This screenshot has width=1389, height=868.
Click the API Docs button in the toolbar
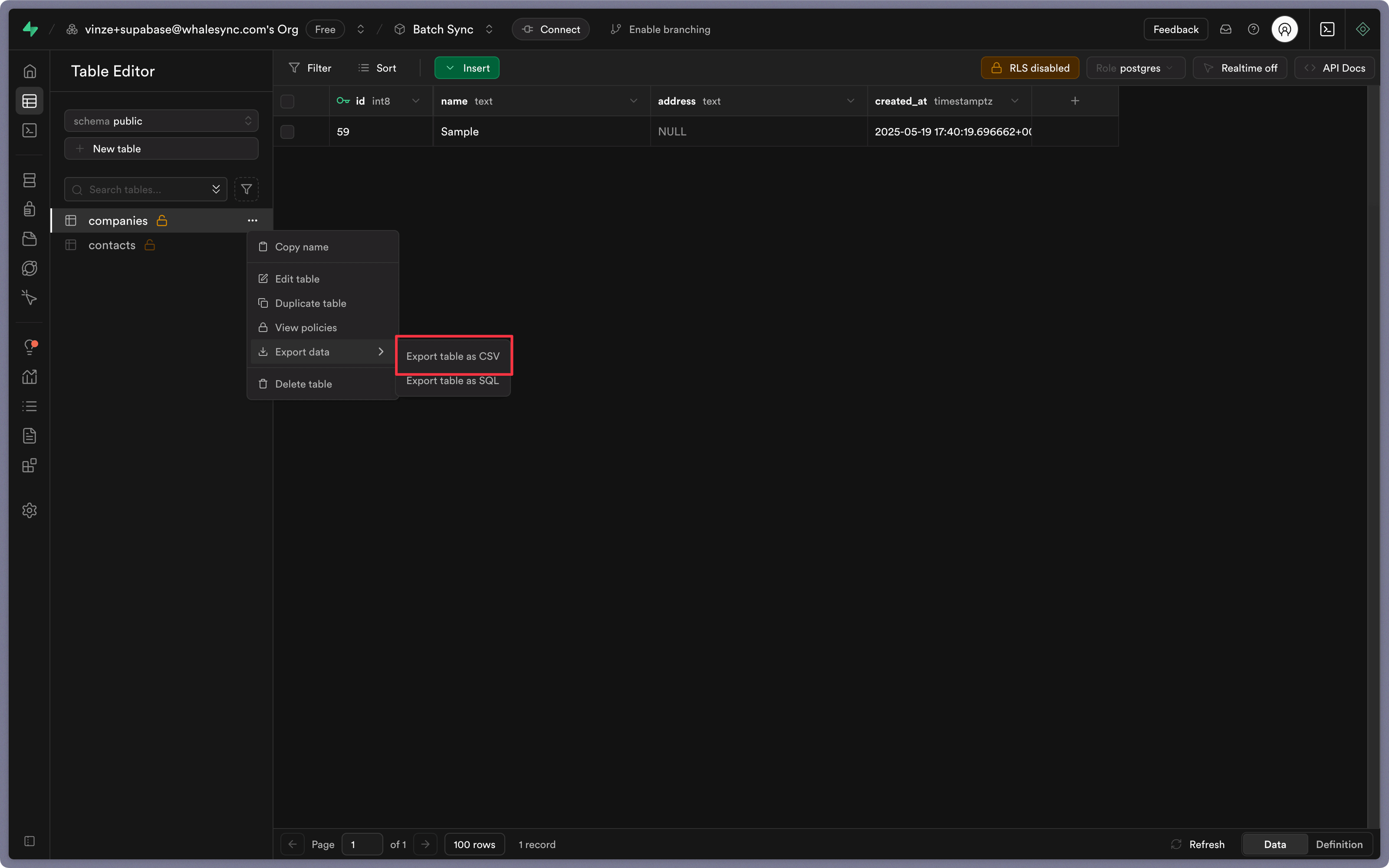pos(1334,68)
